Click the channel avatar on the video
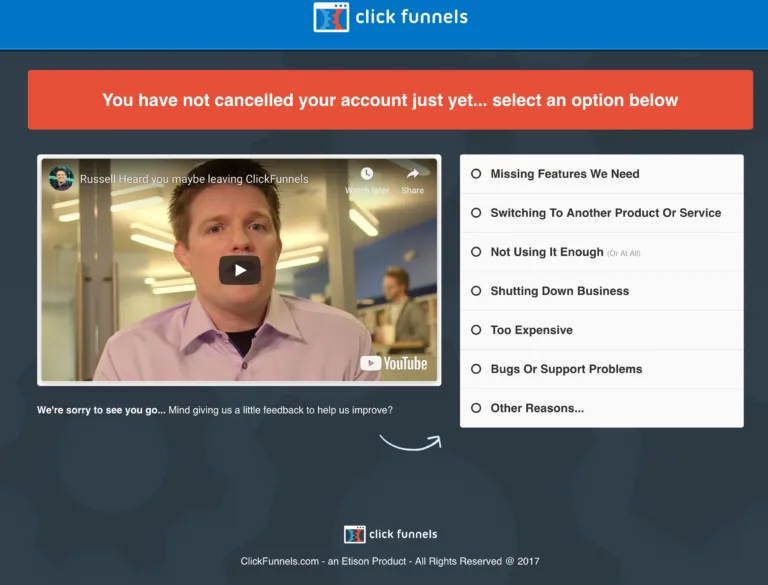 coord(61,178)
